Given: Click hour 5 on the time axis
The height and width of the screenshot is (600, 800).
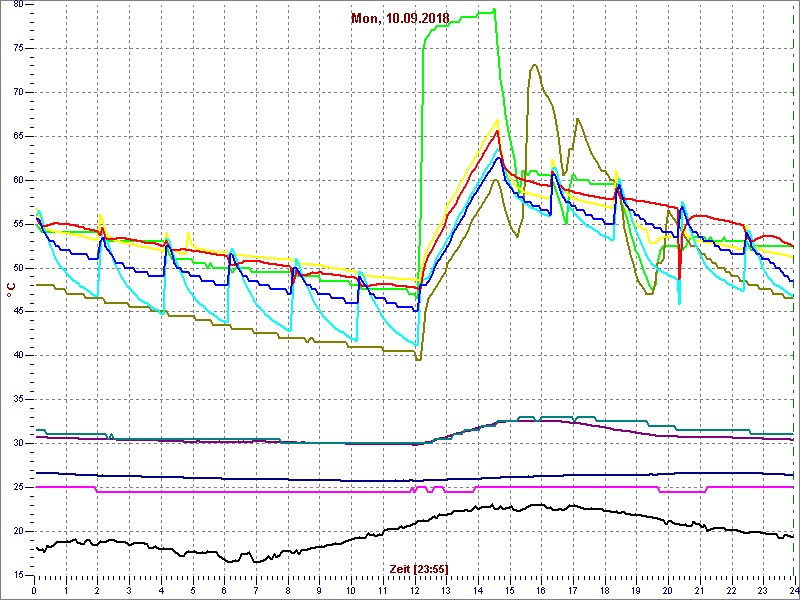Looking at the screenshot, I should [193, 590].
